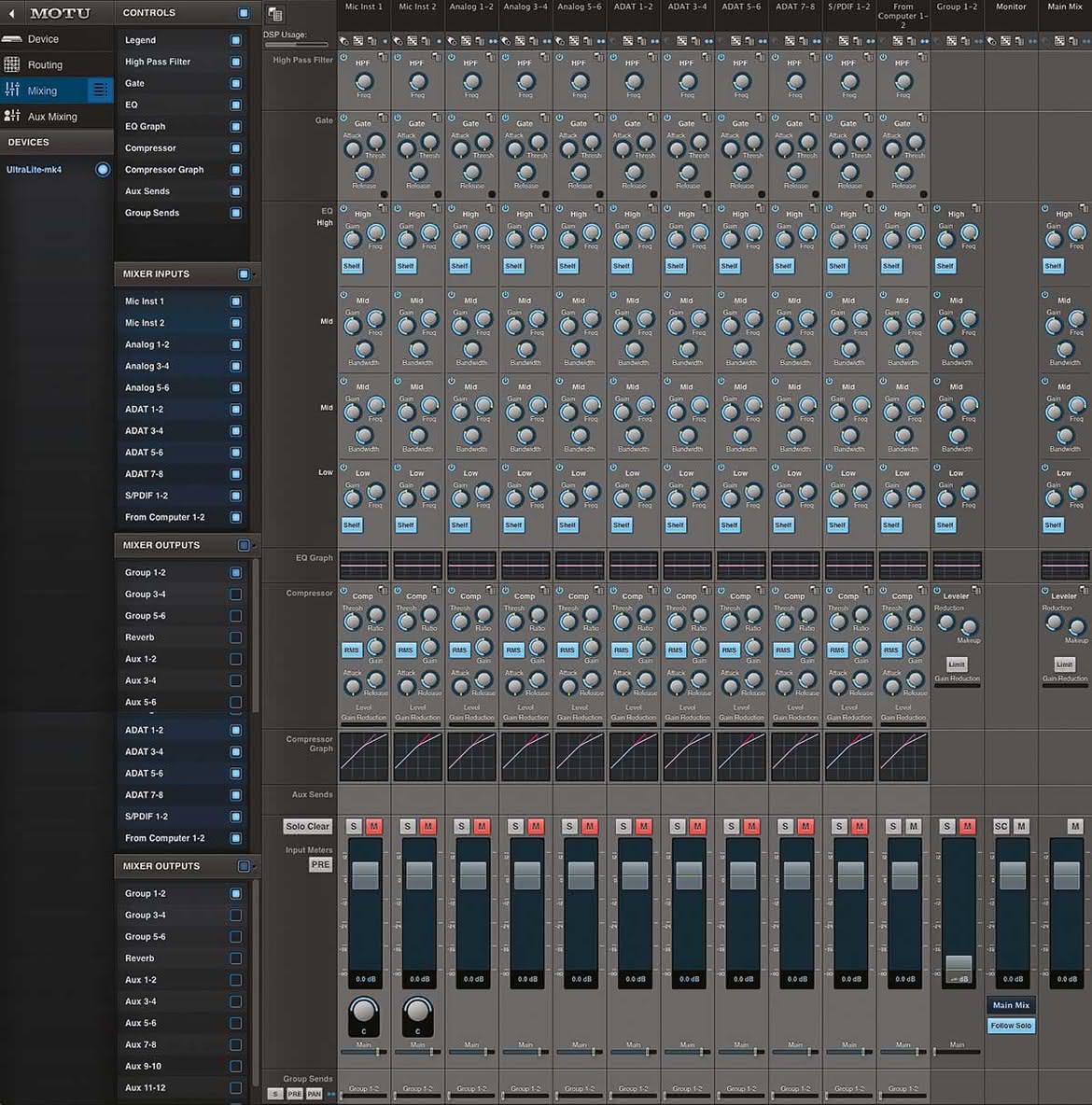Enable the Aux 9-10 mixer output checkbox

coord(236,1066)
